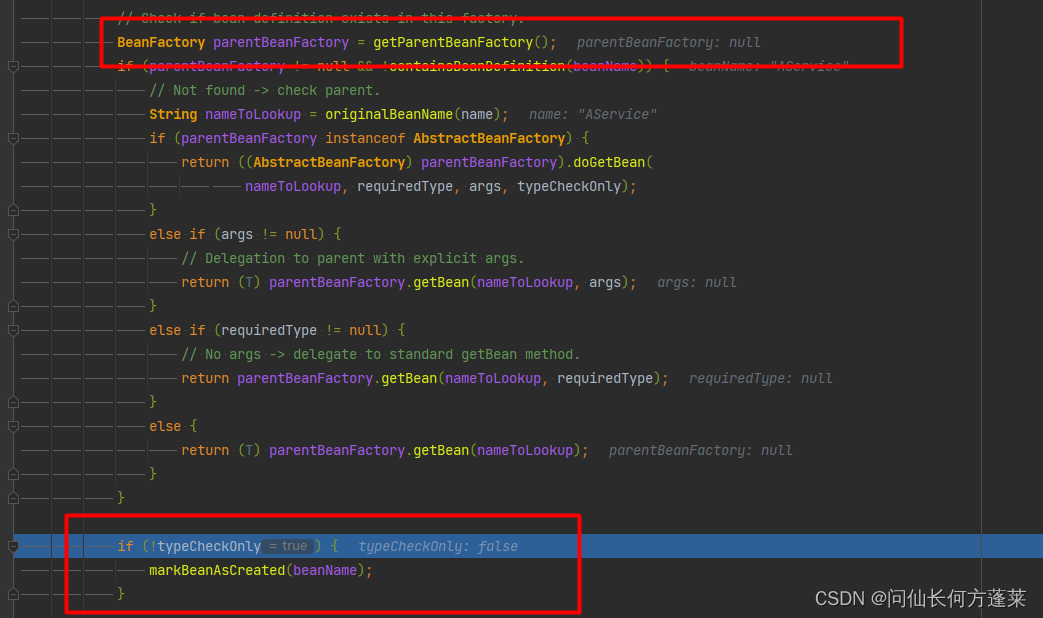Click the inline '= true' evaluation badge

[288, 546]
